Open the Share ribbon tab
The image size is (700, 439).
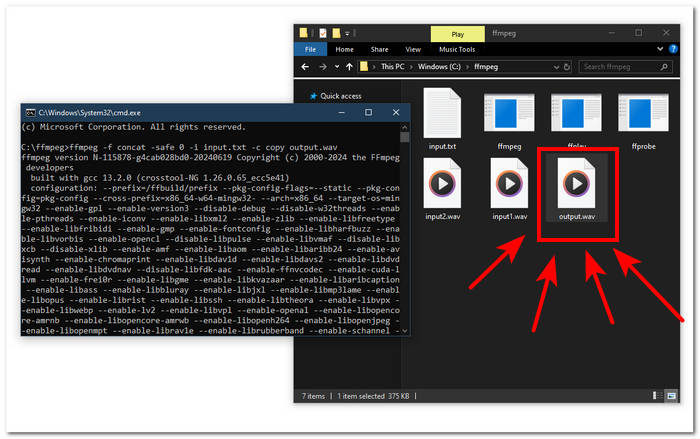(x=379, y=50)
